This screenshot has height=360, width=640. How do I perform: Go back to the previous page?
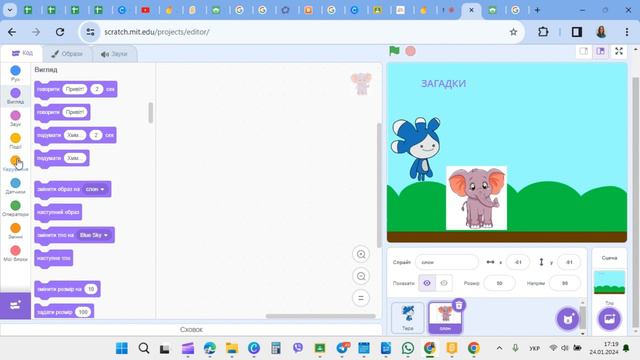[x=12, y=32]
